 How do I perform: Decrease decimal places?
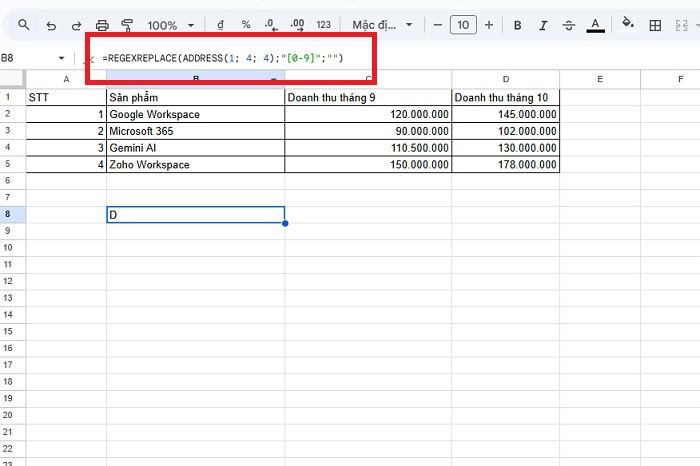point(271,25)
